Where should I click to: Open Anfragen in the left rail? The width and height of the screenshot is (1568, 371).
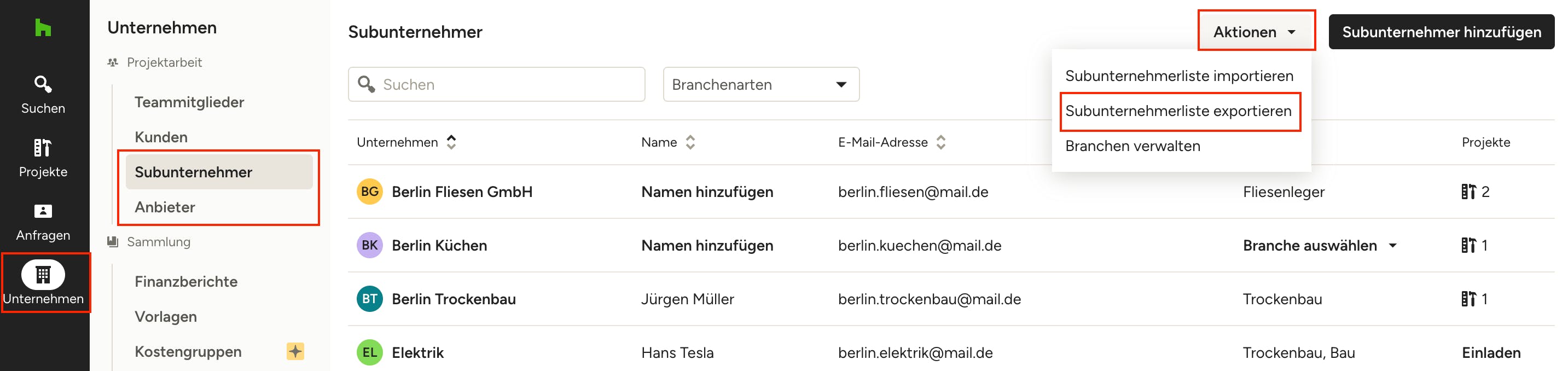click(43, 222)
